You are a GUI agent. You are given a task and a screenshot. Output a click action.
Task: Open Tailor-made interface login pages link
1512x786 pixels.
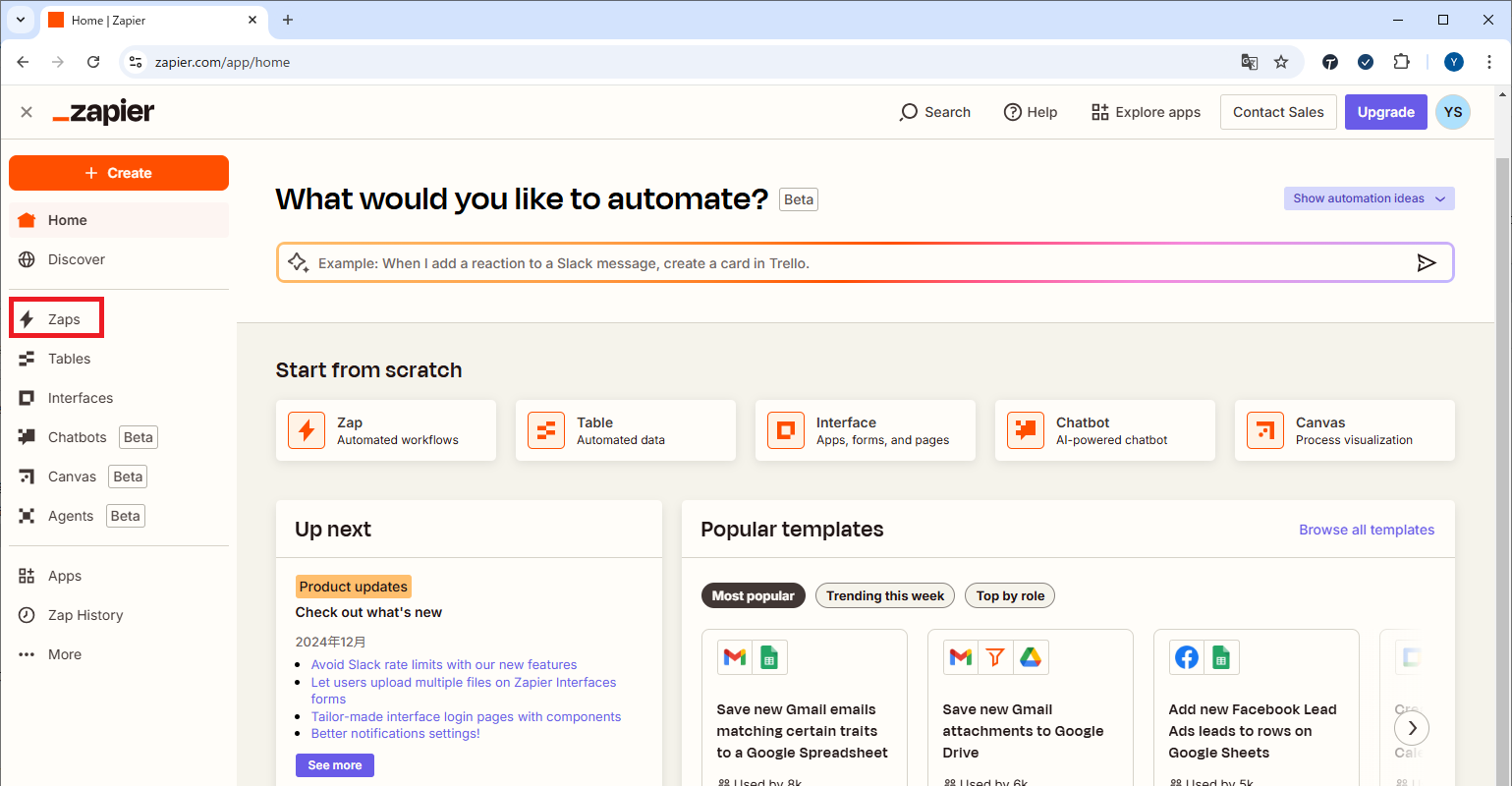click(466, 717)
